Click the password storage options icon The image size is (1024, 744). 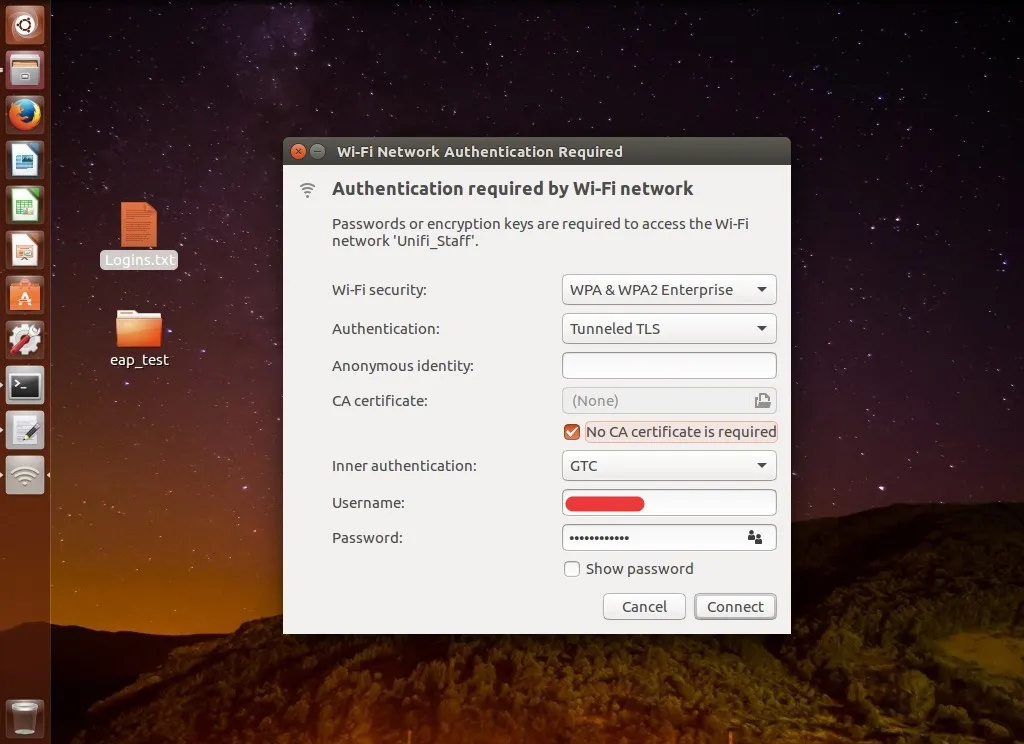click(x=755, y=538)
